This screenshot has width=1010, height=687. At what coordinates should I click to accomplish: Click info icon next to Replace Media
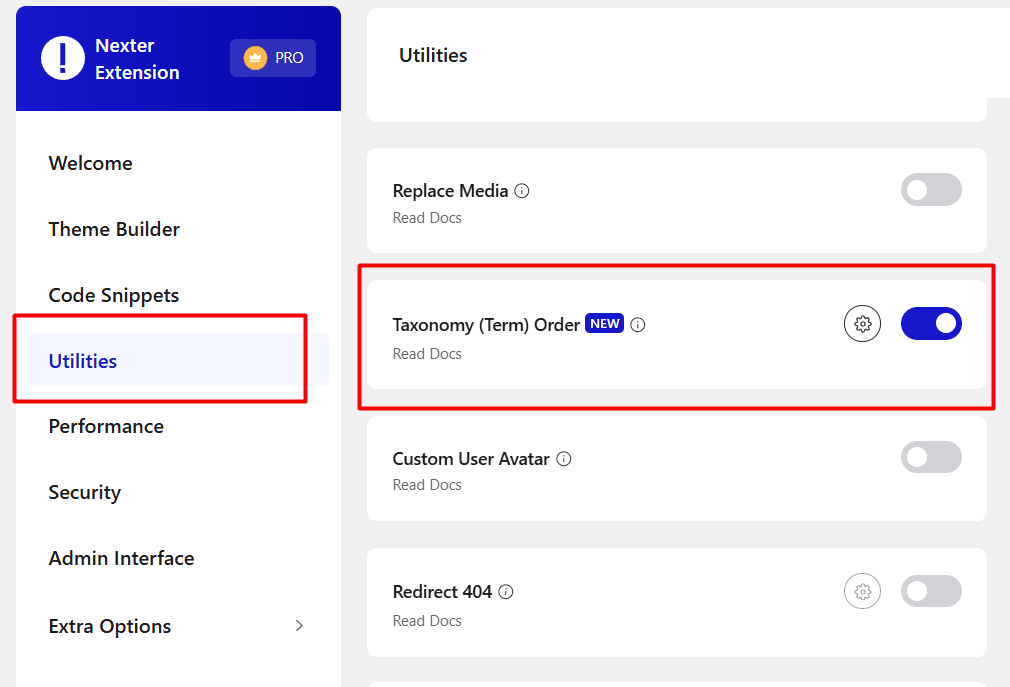tap(522, 191)
